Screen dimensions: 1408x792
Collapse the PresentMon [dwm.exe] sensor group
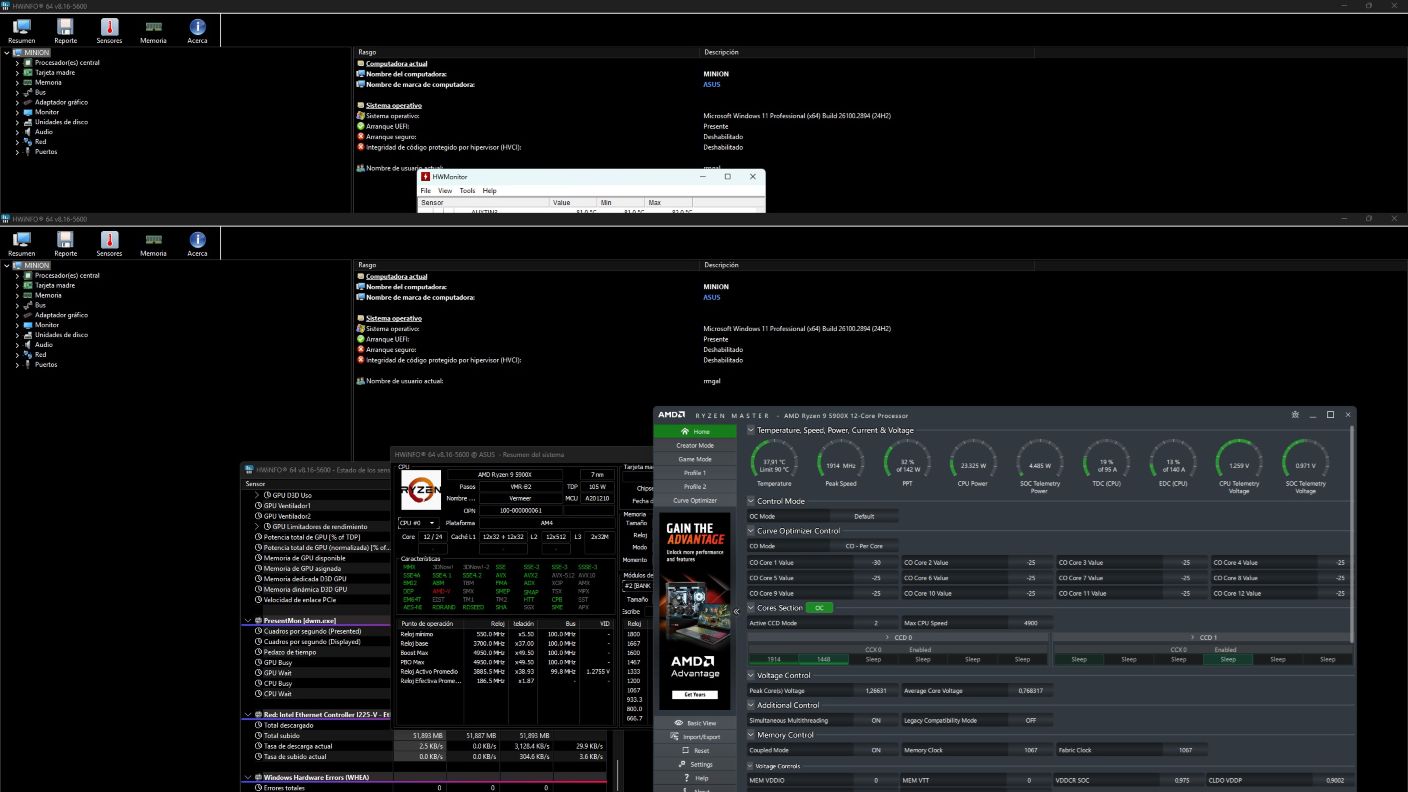[249, 621]
